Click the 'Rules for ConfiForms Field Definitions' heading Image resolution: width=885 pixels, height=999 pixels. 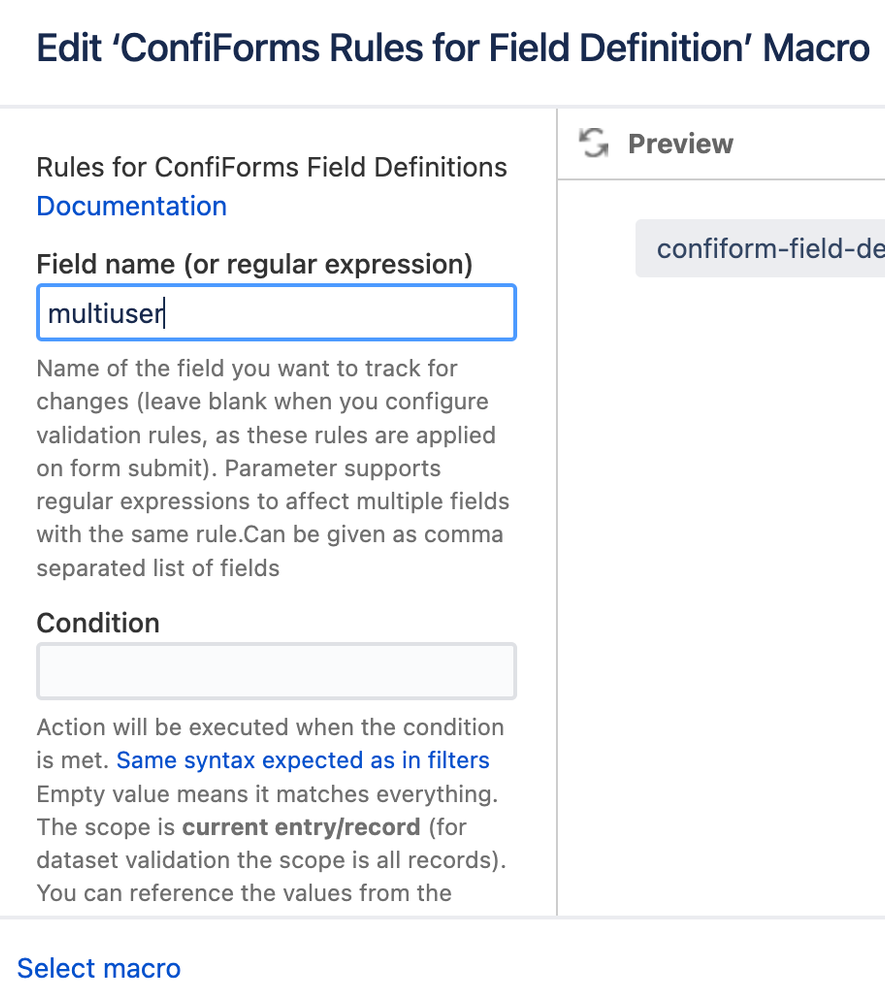(x=271, y=167)
